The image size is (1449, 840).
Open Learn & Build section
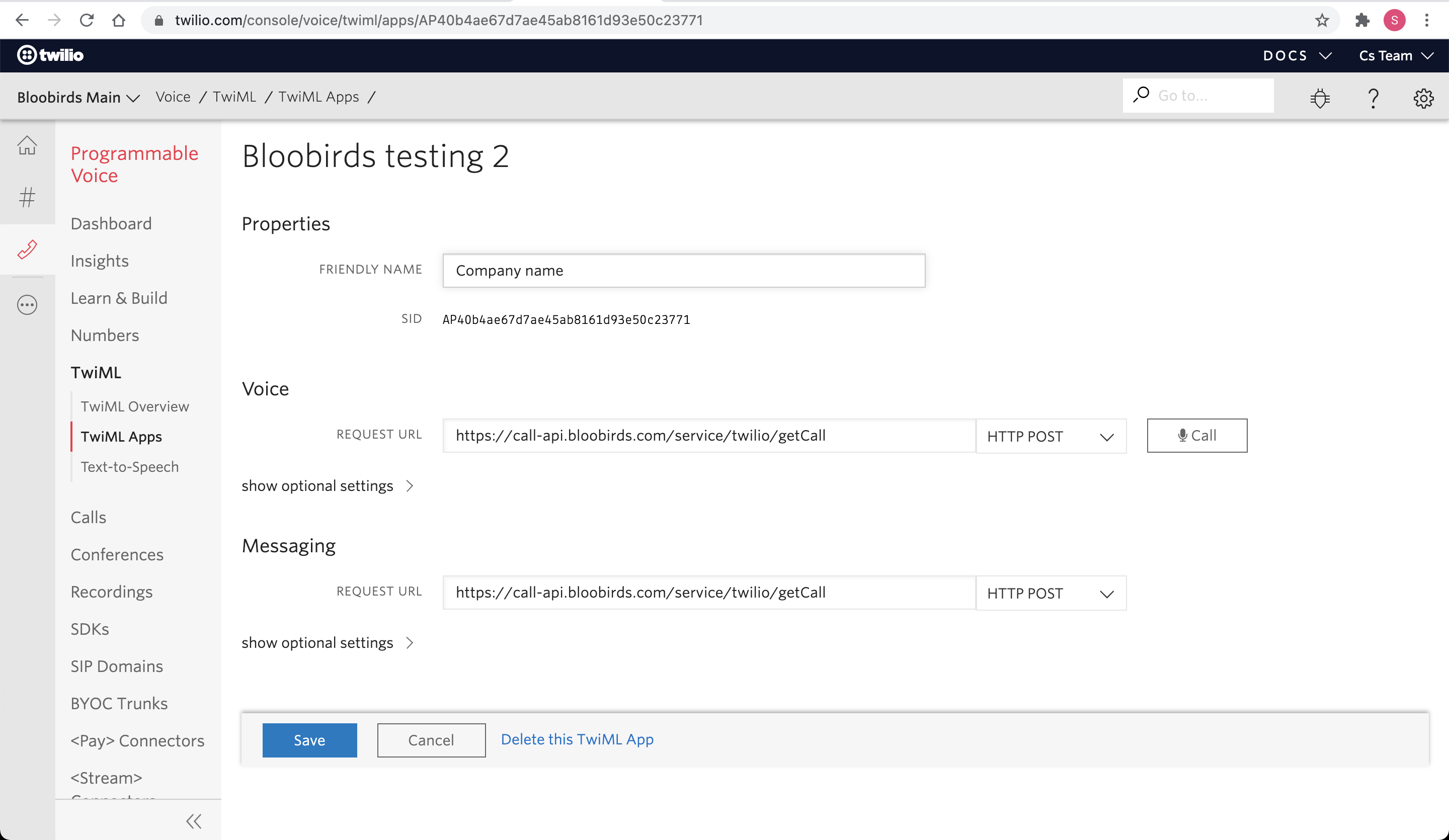click(119, 298)
